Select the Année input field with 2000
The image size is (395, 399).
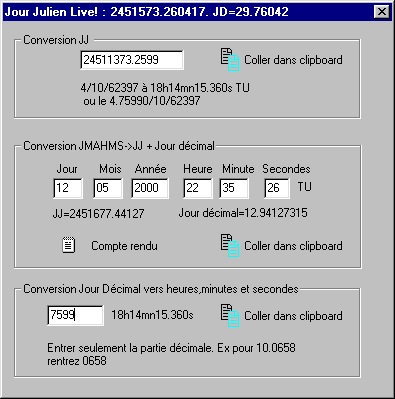coord(150,188)
